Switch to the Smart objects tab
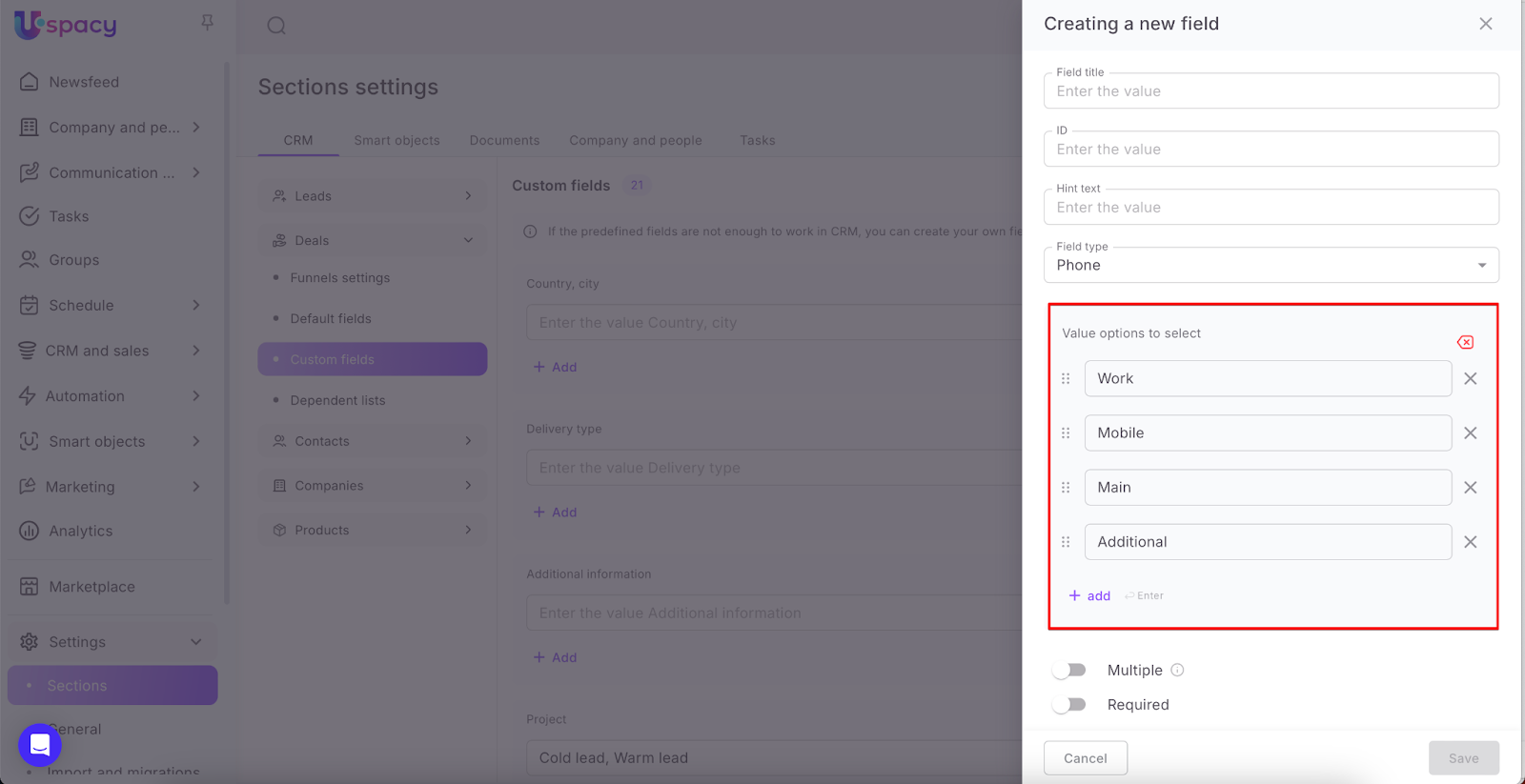1525x784 pixels. click(396, 140)
